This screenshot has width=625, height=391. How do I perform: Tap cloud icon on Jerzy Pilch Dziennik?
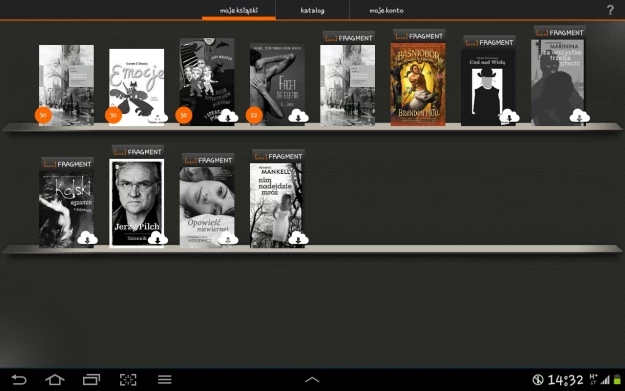click(157, 238)
